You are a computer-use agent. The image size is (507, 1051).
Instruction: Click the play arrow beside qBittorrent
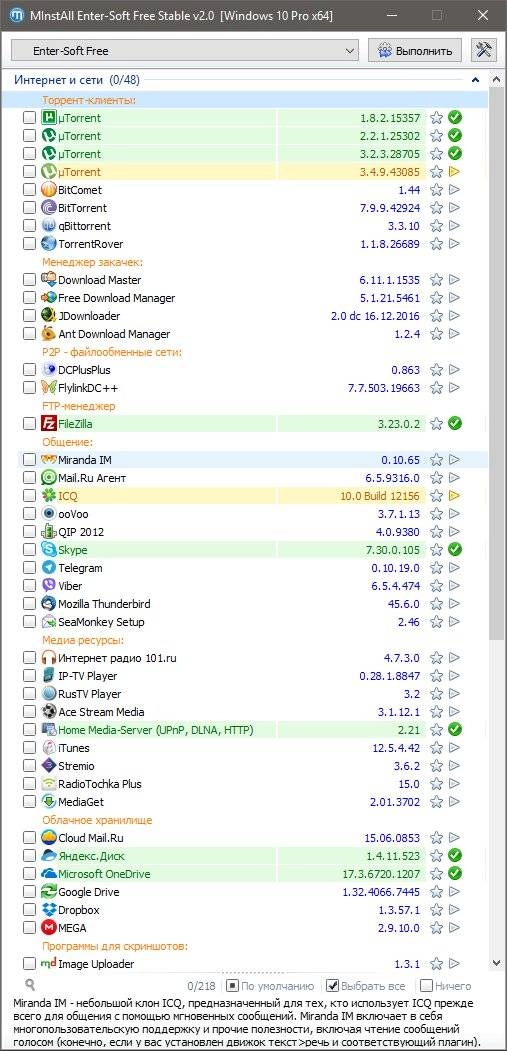(x=455, y=226)
